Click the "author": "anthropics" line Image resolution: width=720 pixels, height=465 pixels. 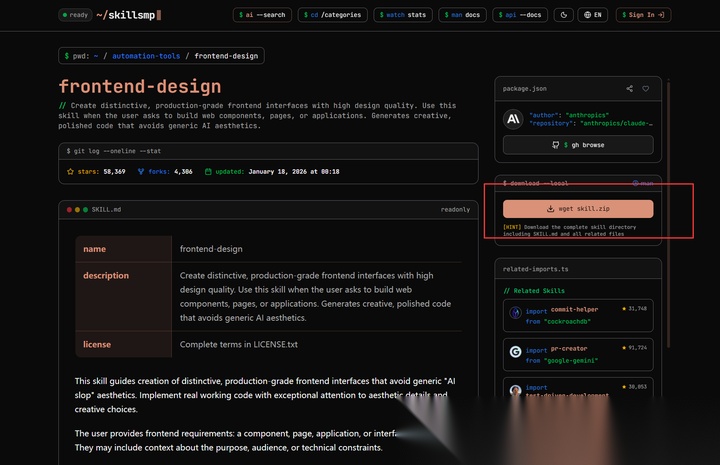pyautogui.click(x=569, y=115)
